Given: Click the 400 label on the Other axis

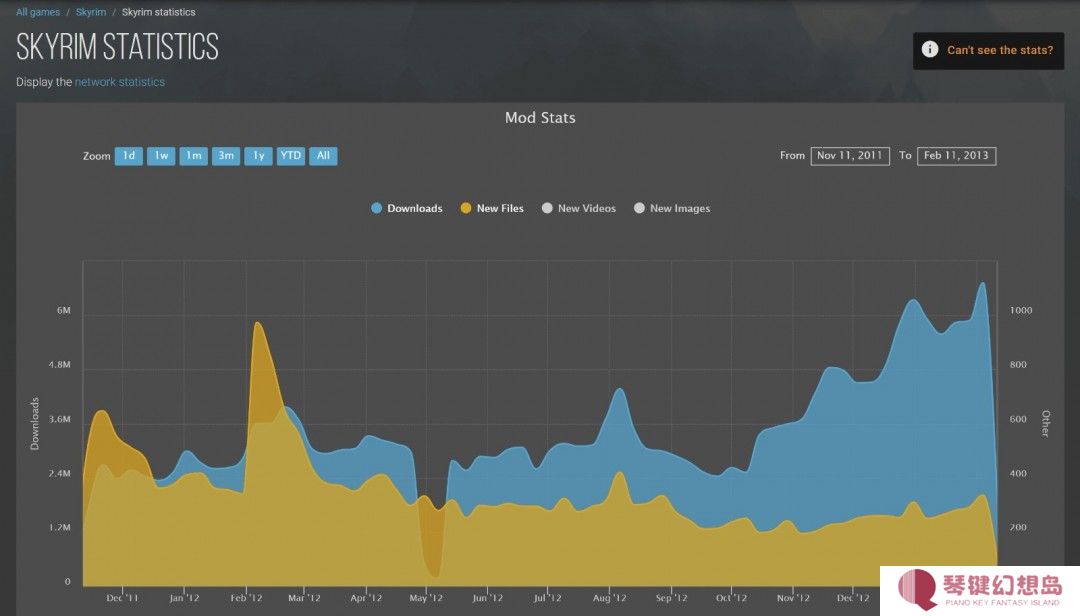Looking at the screenshot, I should point(1018,473).
